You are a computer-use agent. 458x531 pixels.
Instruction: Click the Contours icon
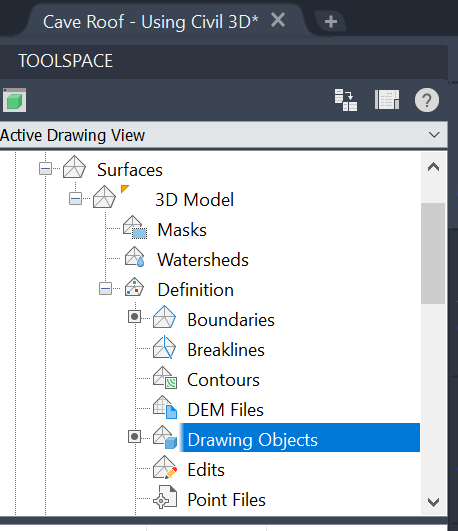pos(165,378)
